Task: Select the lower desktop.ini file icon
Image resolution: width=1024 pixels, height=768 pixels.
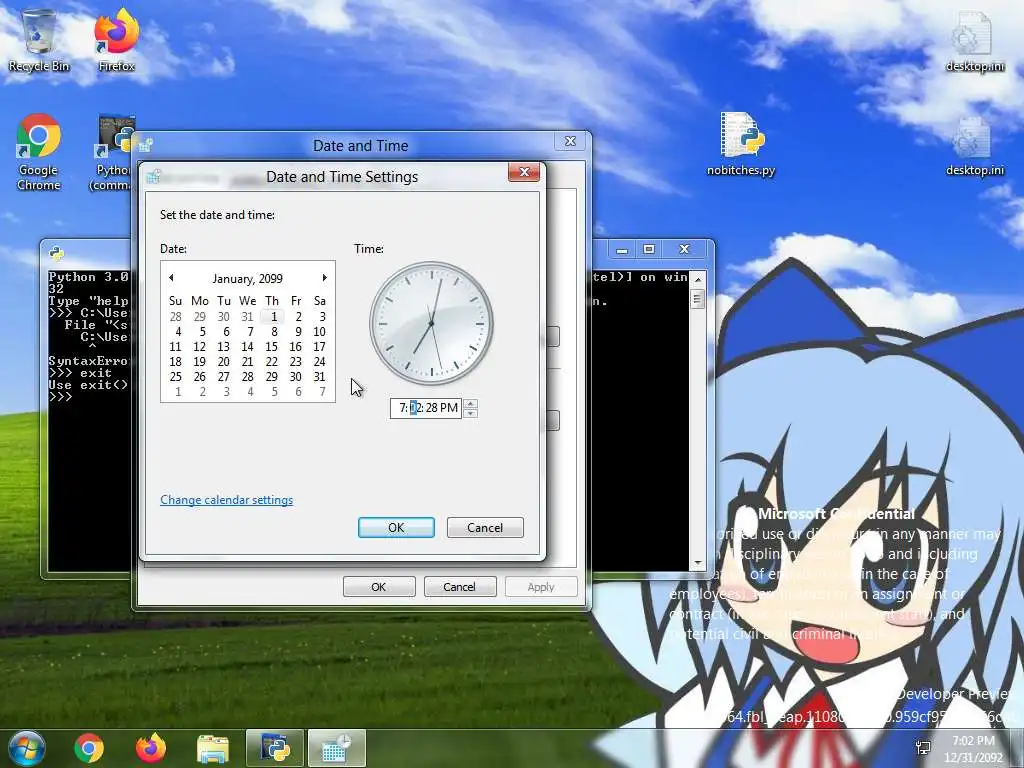Action: point(974,145)
